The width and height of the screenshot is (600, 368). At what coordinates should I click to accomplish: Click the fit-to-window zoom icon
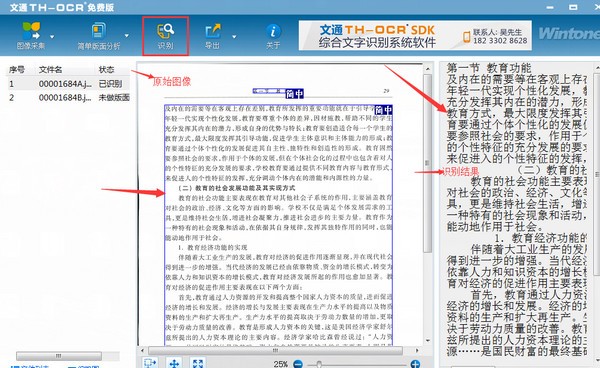(198, 363)
